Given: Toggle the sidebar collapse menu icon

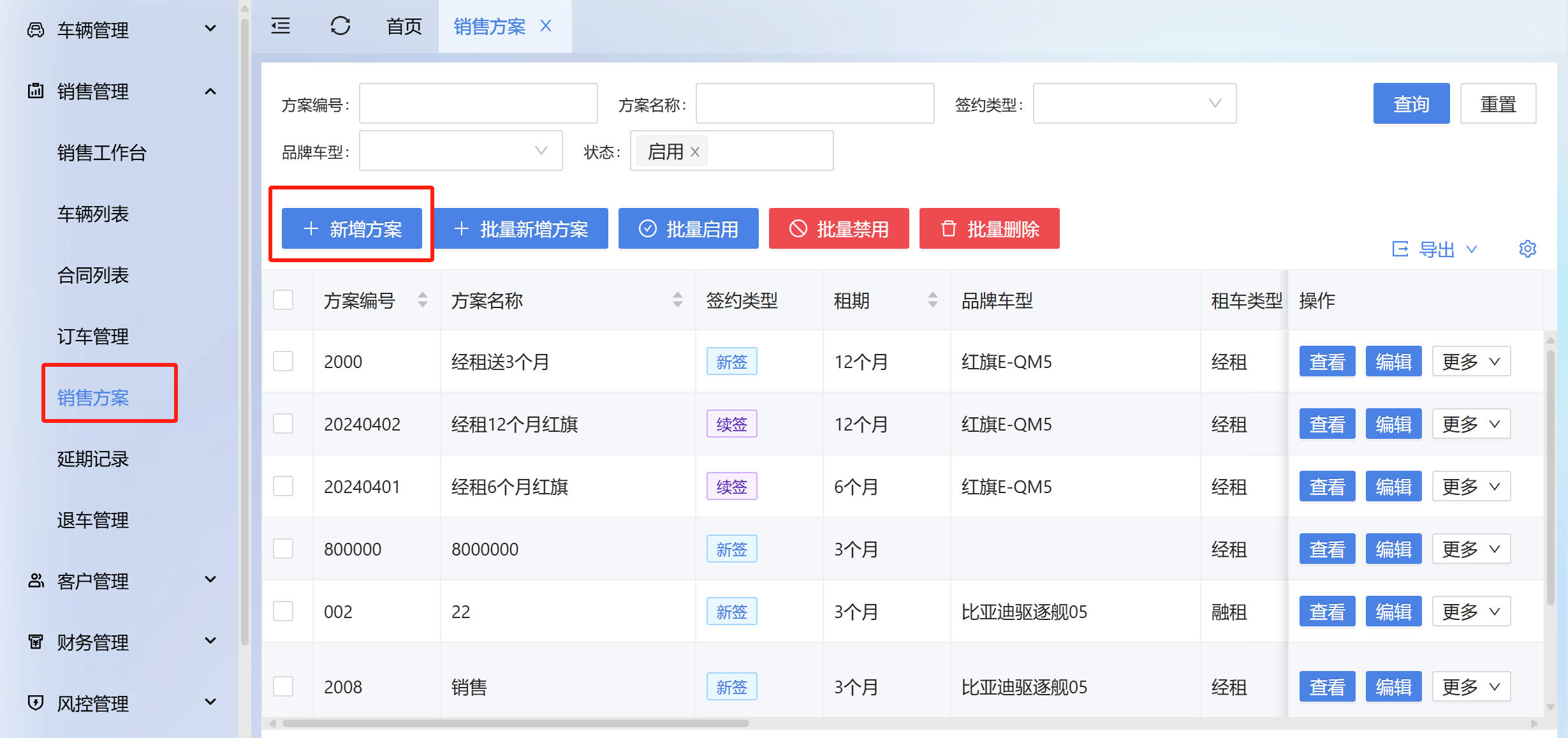Looking at the screenshot, I should tap(281, 26).
